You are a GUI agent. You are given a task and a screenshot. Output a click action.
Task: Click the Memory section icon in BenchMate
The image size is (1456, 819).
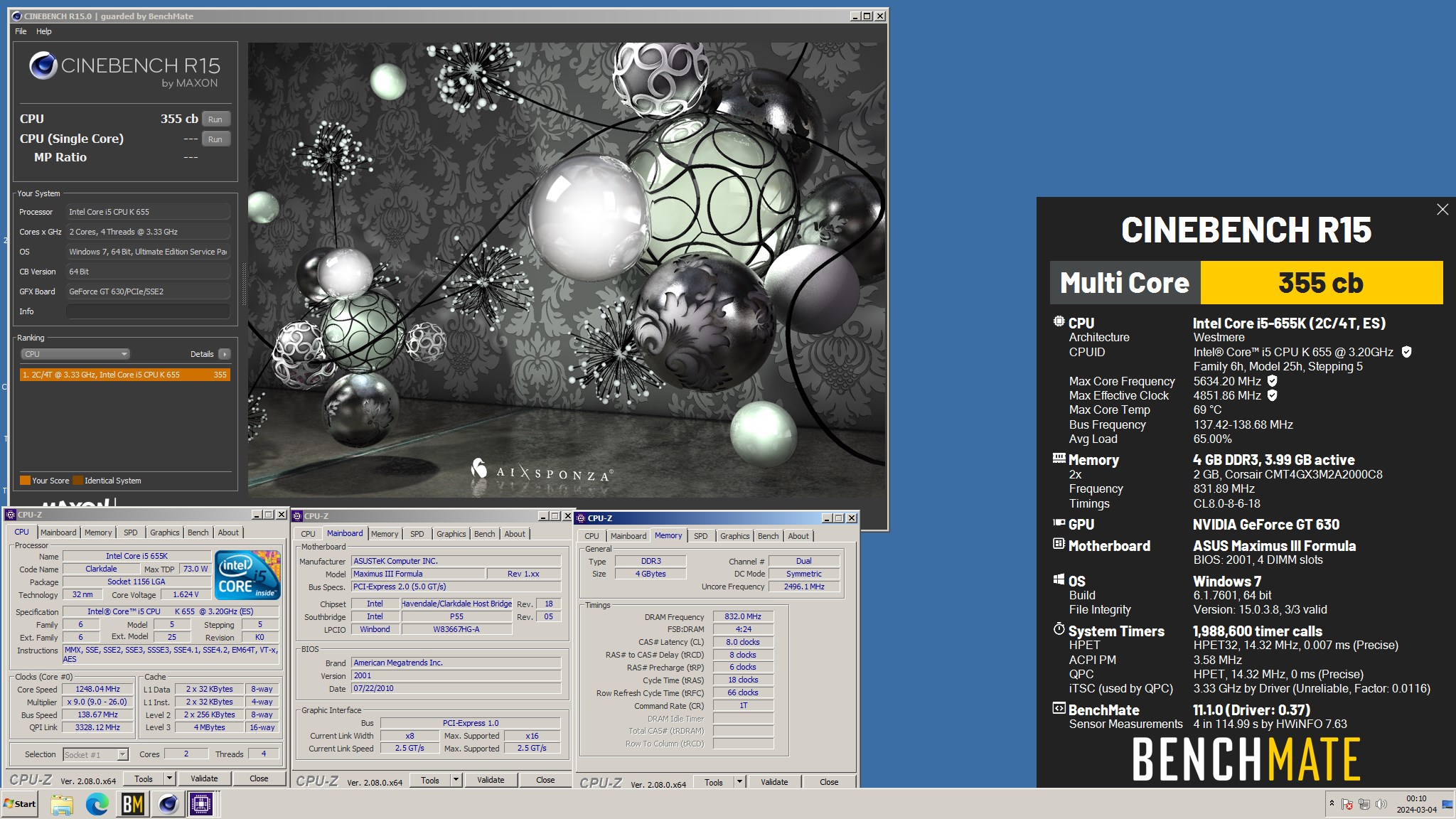[x=1059, y=459]
